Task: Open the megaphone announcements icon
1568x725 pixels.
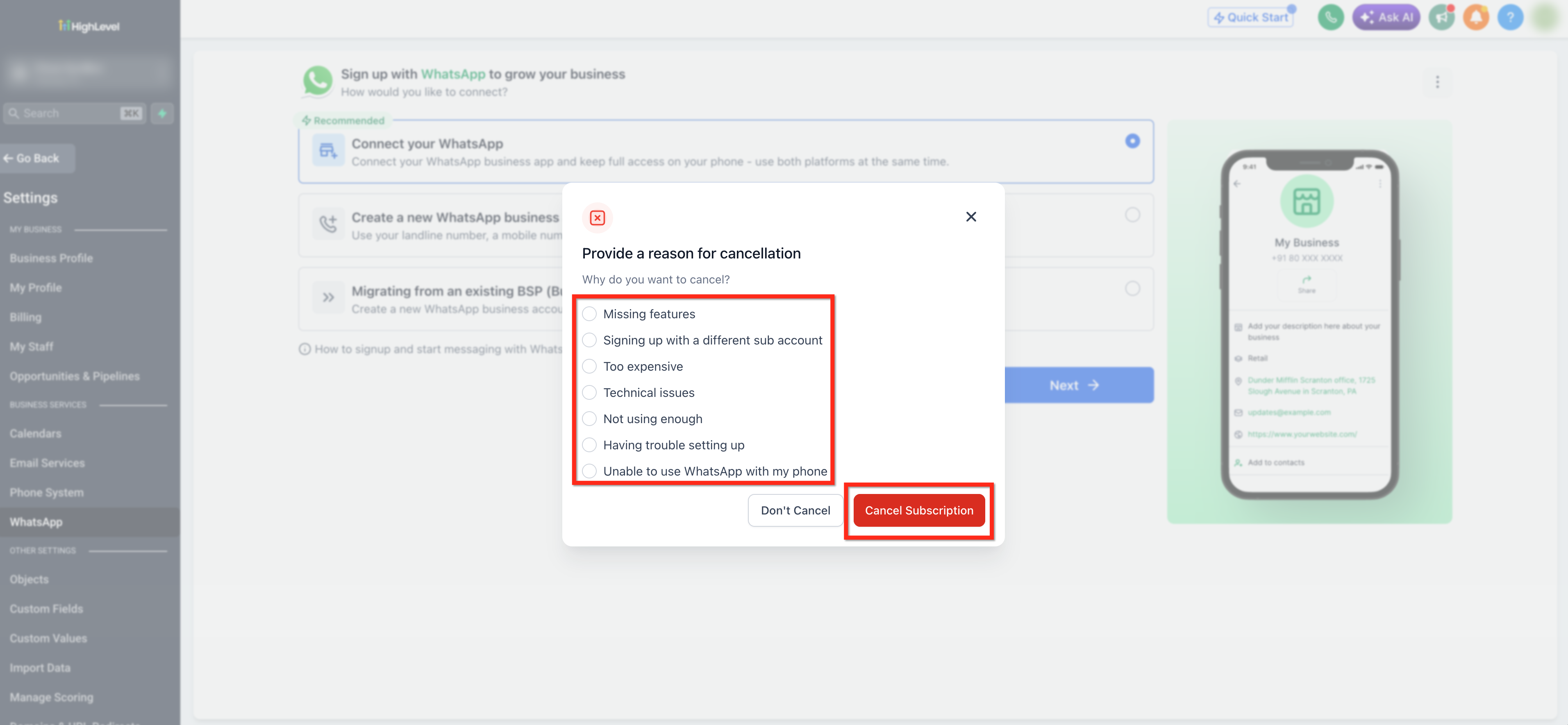Action: pyautogui.click(x=1441, y=17)
